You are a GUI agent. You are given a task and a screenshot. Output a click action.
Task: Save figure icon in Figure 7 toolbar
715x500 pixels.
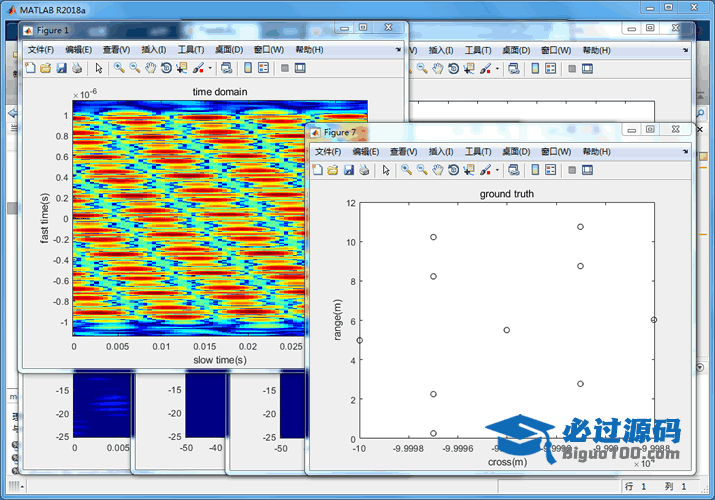coord(349,170)
